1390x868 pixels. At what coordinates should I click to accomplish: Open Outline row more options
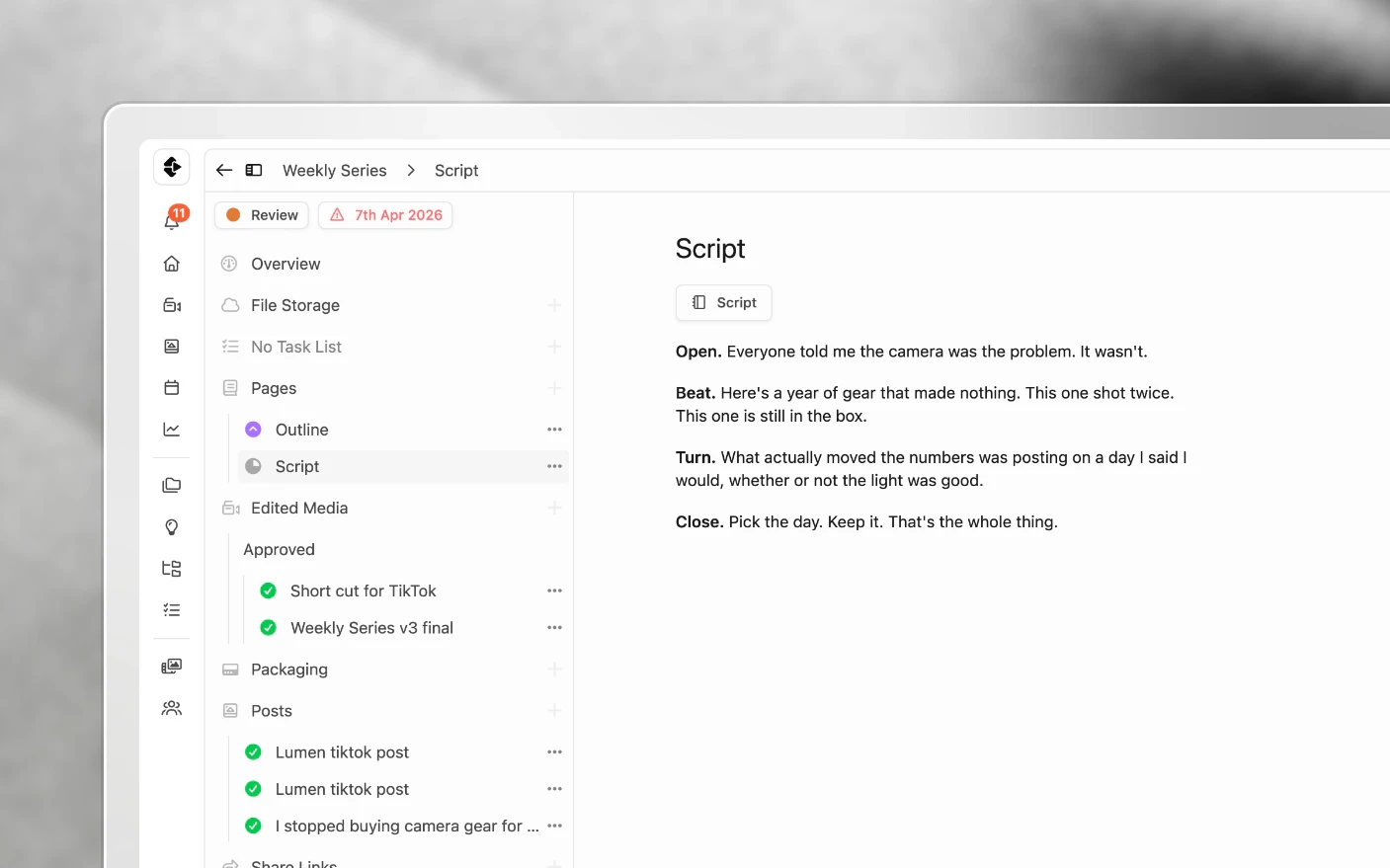[x=554, y=430]
